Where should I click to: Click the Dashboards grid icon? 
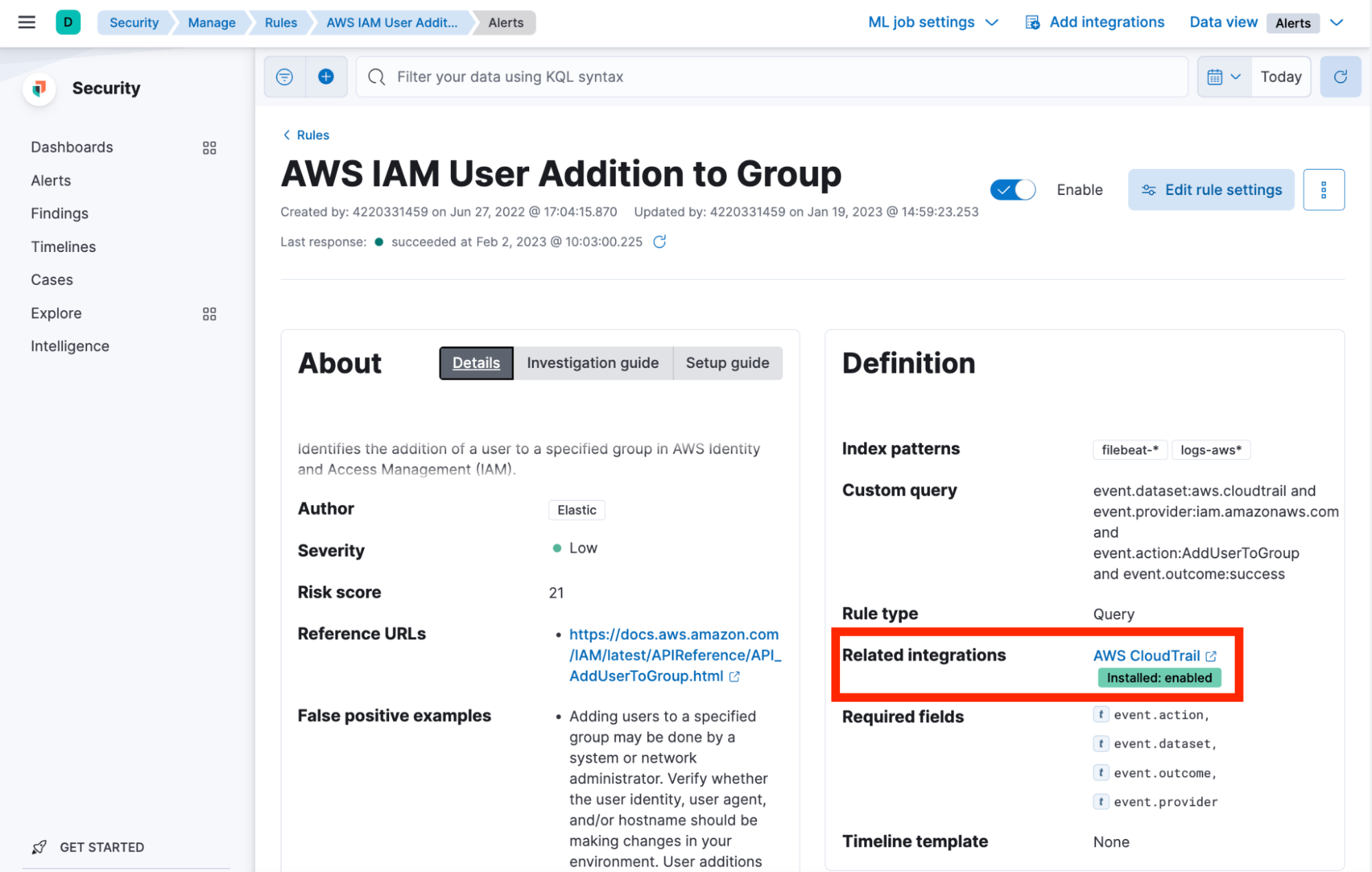coord(209,147)
